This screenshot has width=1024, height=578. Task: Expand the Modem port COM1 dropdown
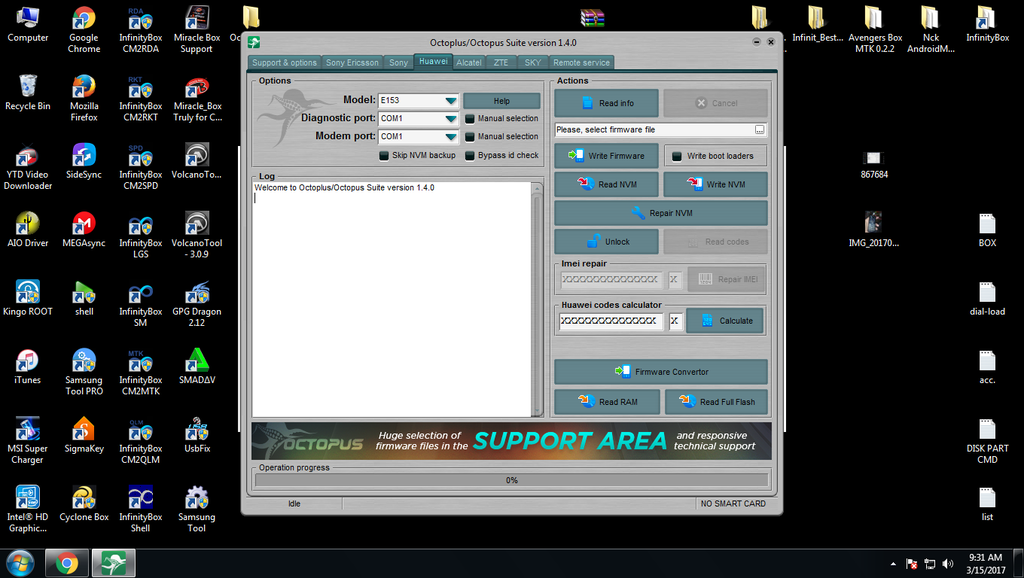(451, 136)
